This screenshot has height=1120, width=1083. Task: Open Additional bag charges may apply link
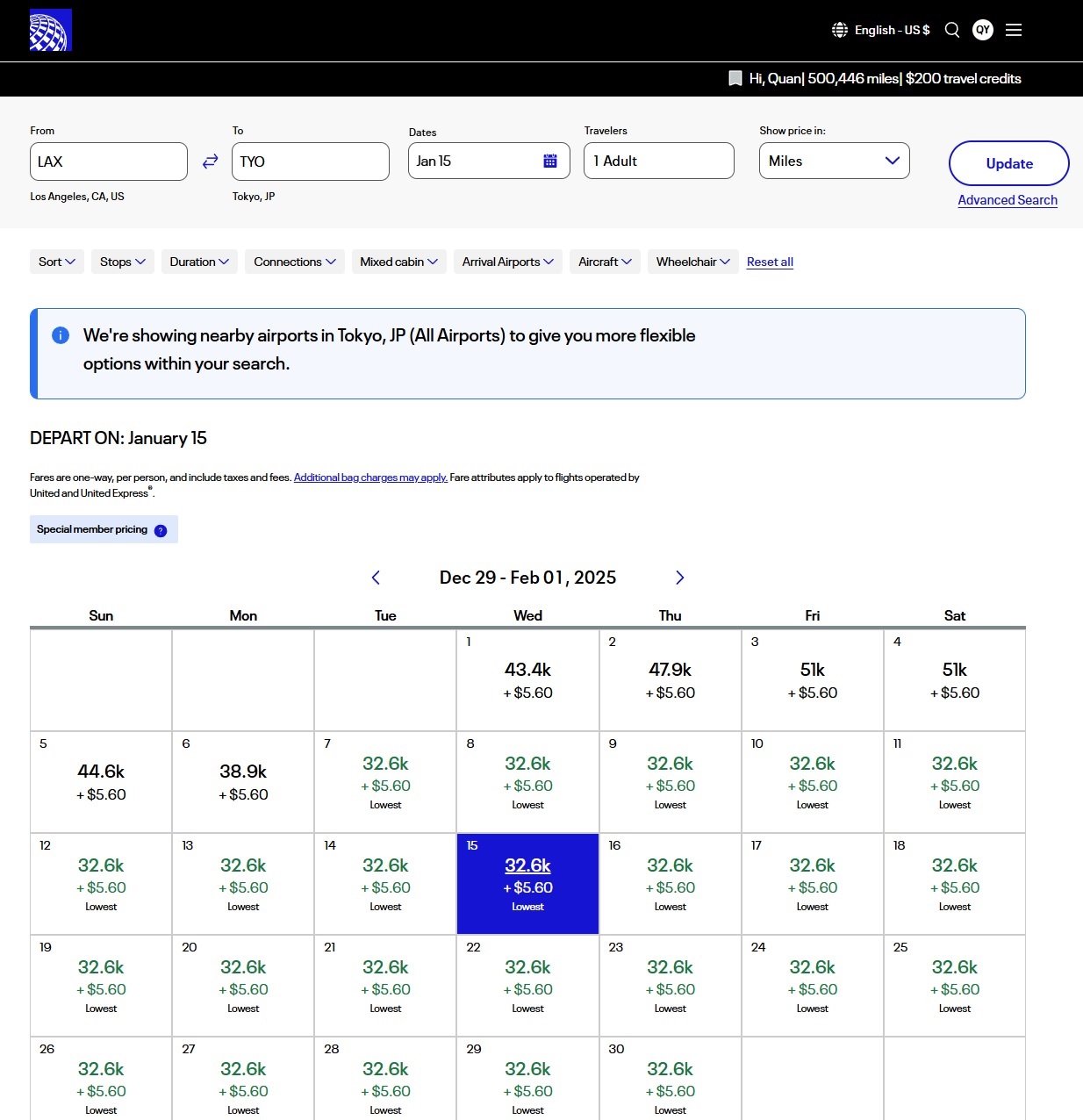point(370,477)
